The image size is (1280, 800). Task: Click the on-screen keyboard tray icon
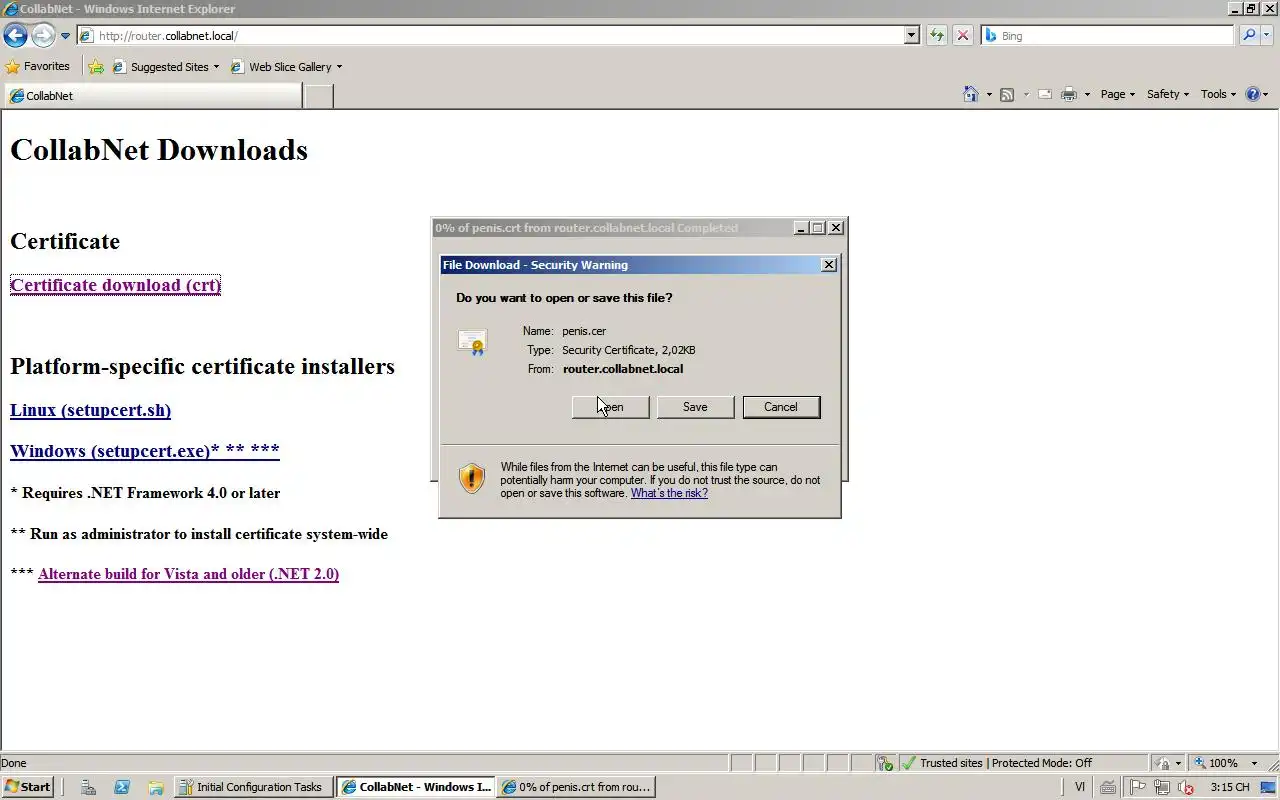pos(1109,787)
